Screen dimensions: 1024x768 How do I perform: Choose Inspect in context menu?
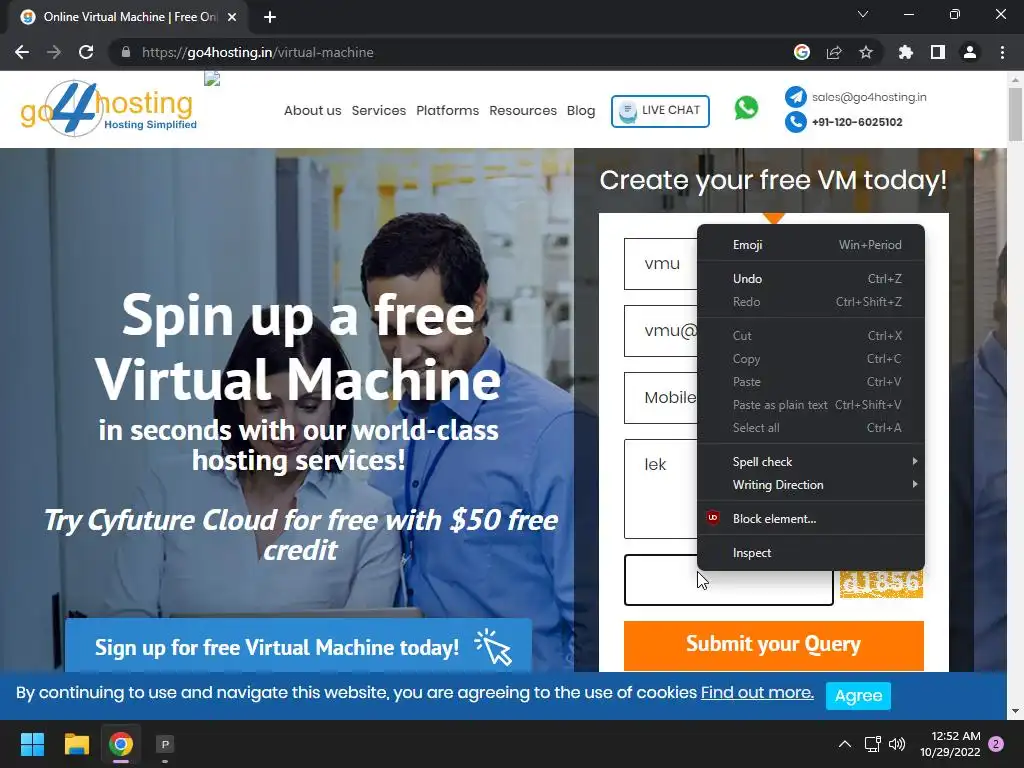coord(811,552)
